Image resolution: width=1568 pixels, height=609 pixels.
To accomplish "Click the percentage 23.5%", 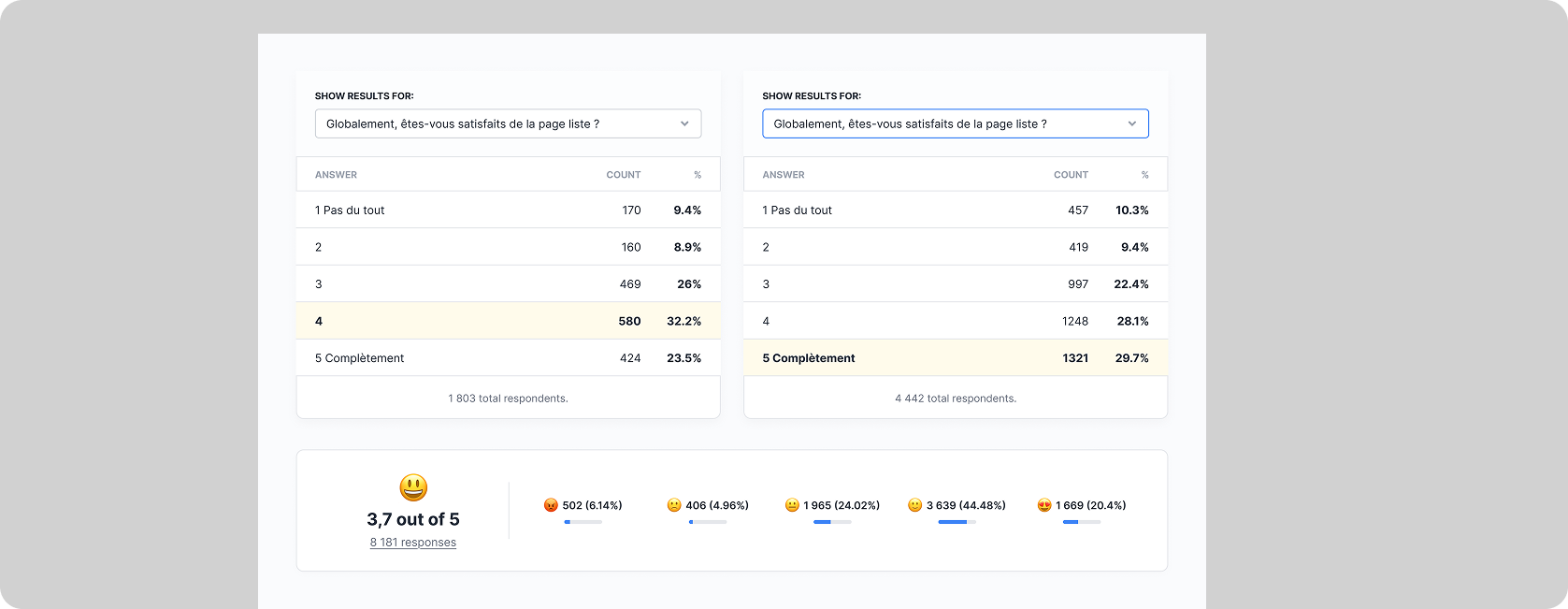I will (683, 358).
